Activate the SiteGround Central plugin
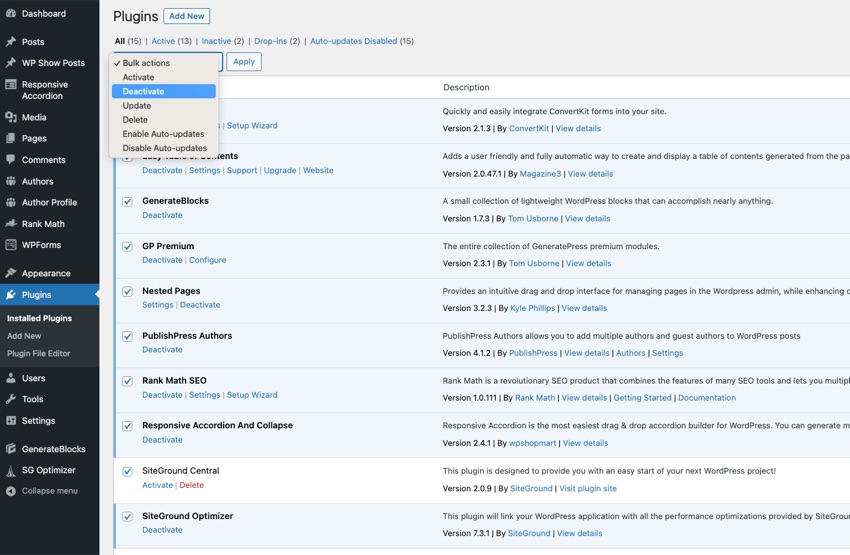Screen dimensions: 850x555 click(x=157, y=485)
